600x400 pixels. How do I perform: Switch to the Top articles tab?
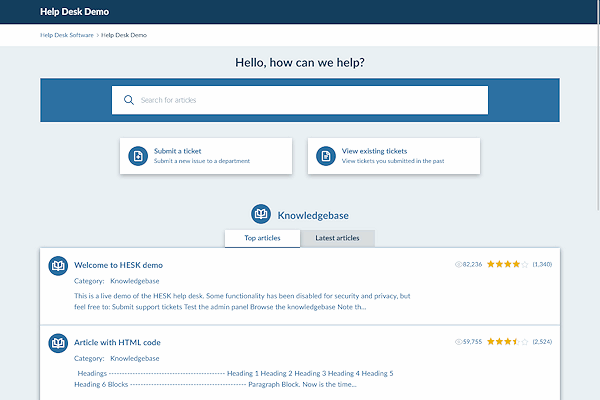262,238
